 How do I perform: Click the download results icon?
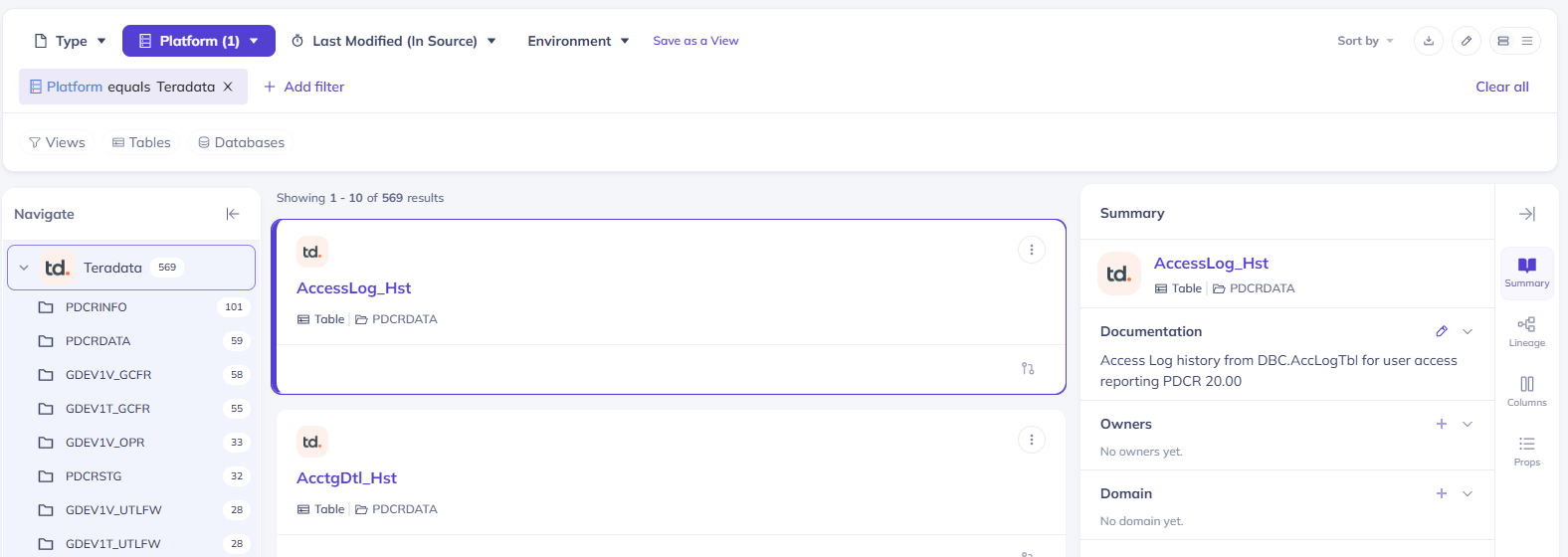(1429, 41)
